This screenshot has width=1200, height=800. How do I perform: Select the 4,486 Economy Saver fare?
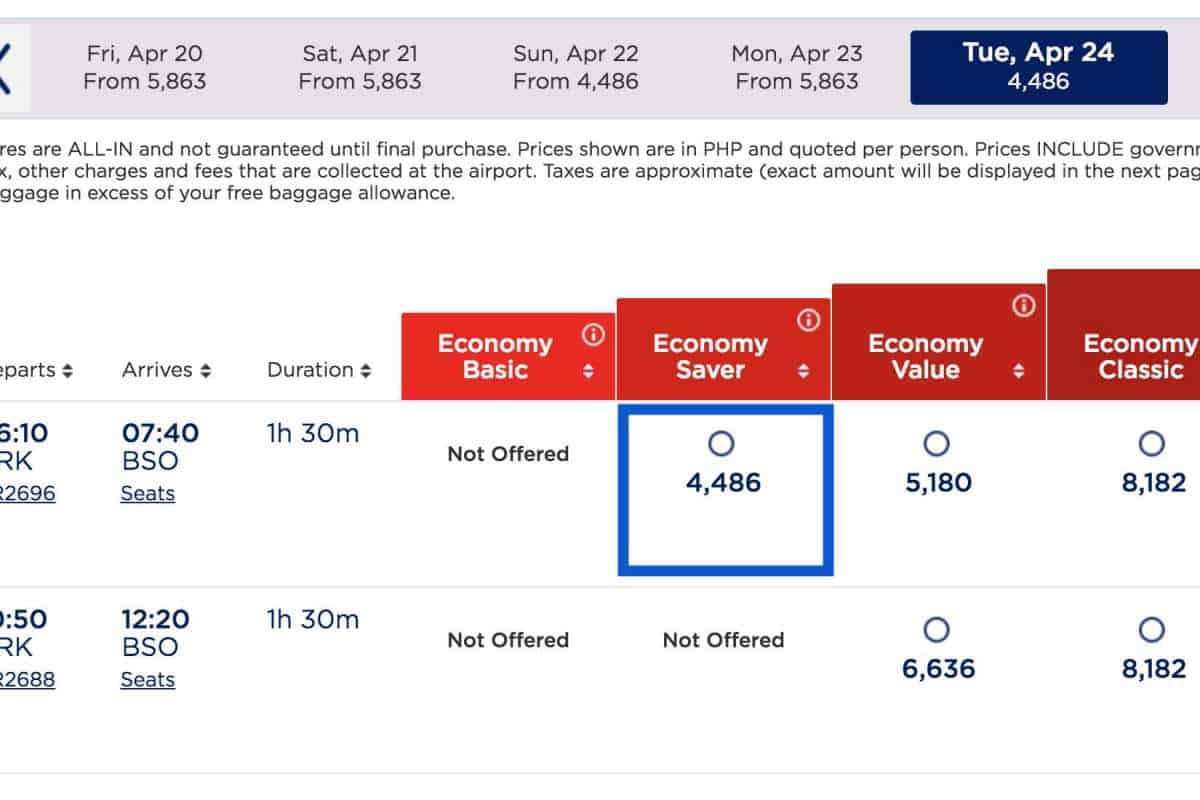[x=722, y=443]
